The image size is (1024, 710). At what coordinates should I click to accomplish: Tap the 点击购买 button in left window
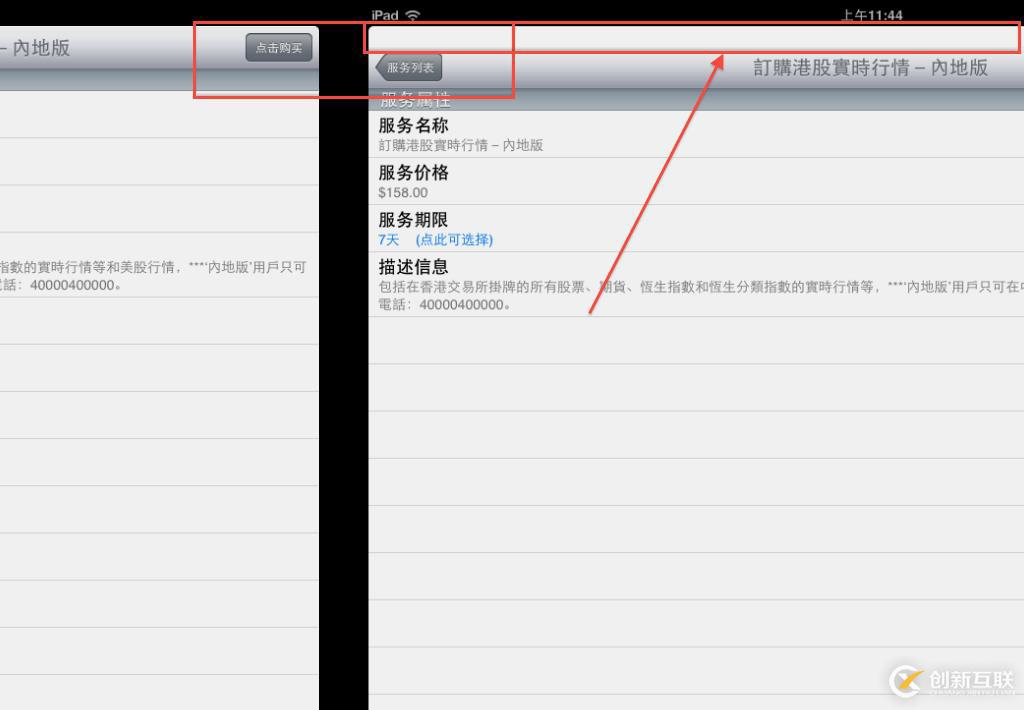(x=279, y=48)
